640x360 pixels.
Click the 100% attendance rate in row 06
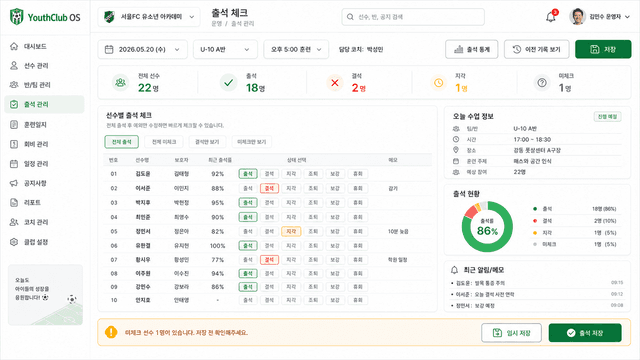218,246
